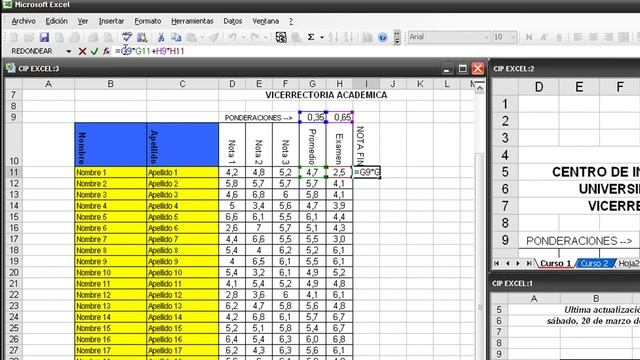Open the Ver menu

(x=83, y=21)
